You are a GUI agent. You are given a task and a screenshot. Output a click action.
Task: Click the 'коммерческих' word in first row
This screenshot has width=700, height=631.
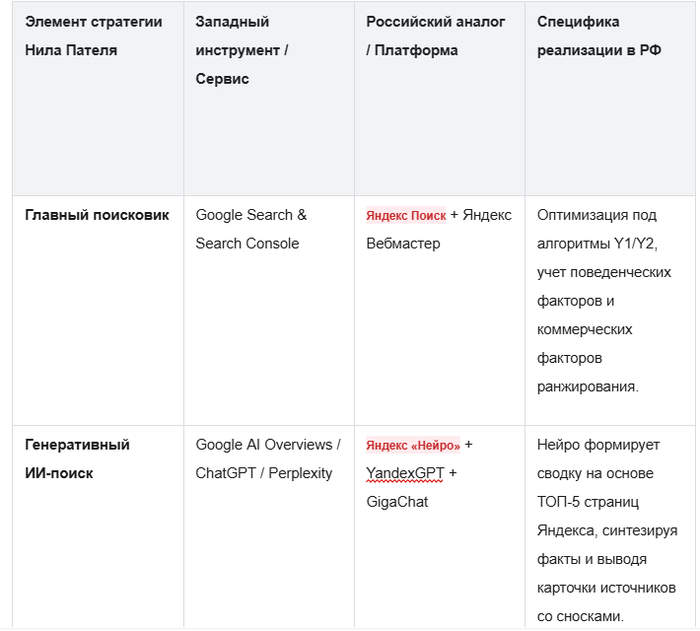[584, 330]
